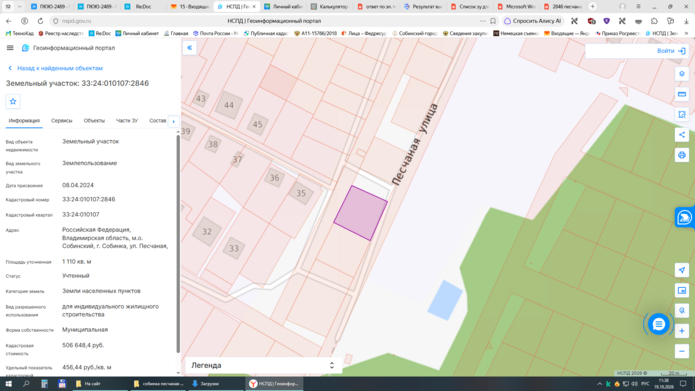695x391 pixels.
Task: Zoom out the map with minus
Action: tap(682, 352)
